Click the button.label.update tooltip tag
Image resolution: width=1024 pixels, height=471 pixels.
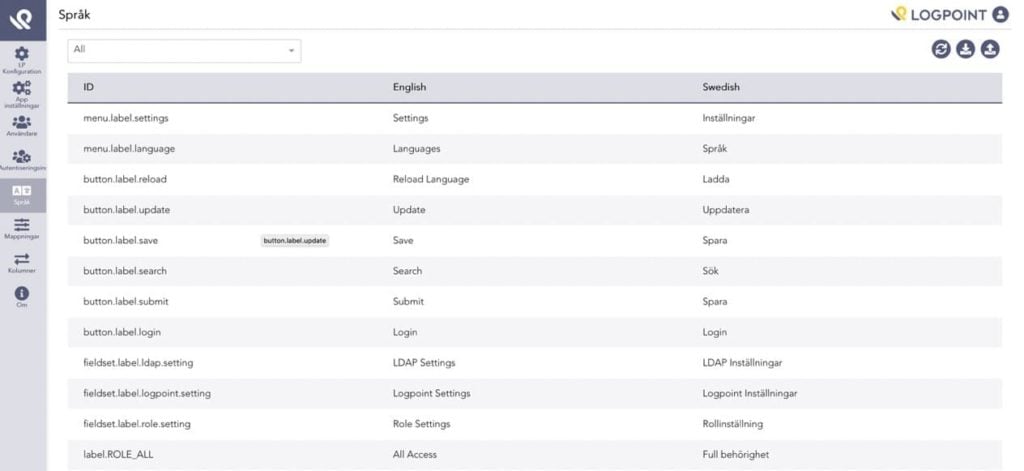295,240
